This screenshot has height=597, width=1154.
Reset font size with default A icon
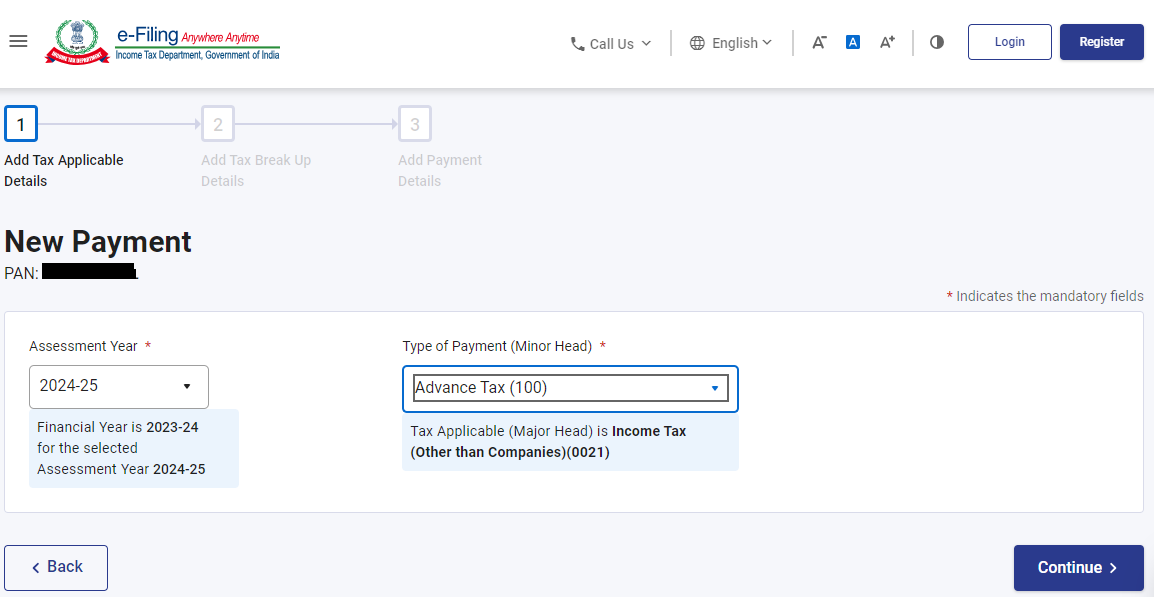click(x=853, y=42)
